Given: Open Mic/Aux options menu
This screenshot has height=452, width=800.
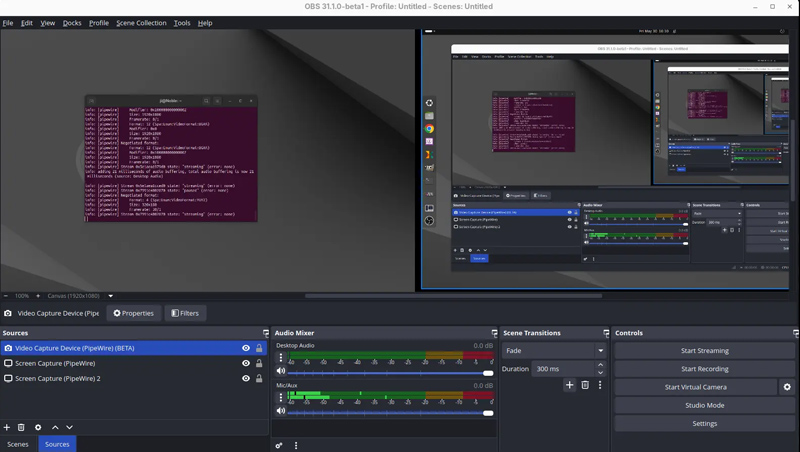Looking at the screenshot, I should coord(281,397).
